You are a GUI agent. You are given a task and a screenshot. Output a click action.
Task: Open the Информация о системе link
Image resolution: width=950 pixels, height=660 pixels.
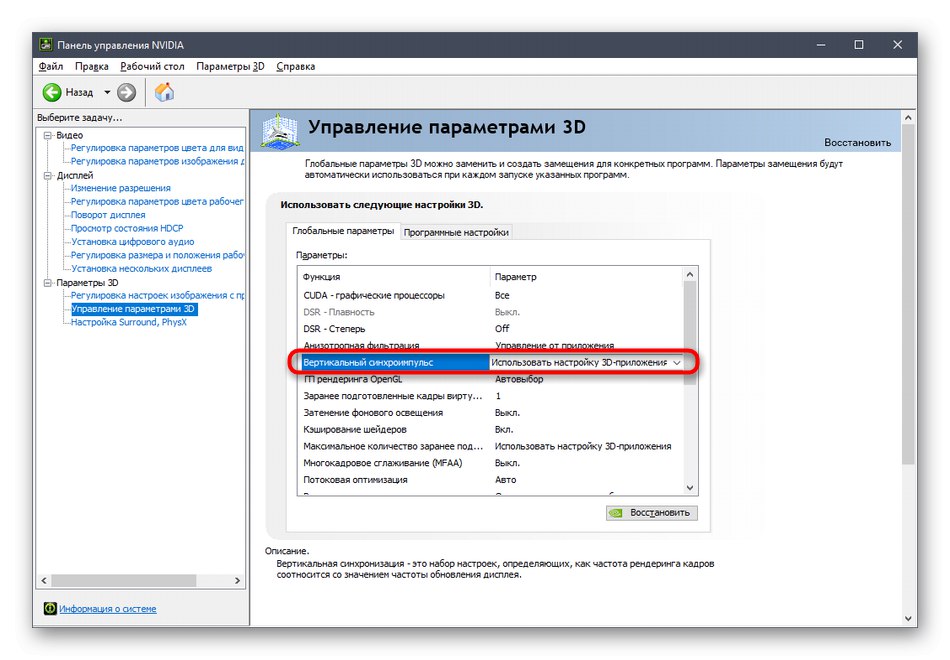click(x=108, y=609)
